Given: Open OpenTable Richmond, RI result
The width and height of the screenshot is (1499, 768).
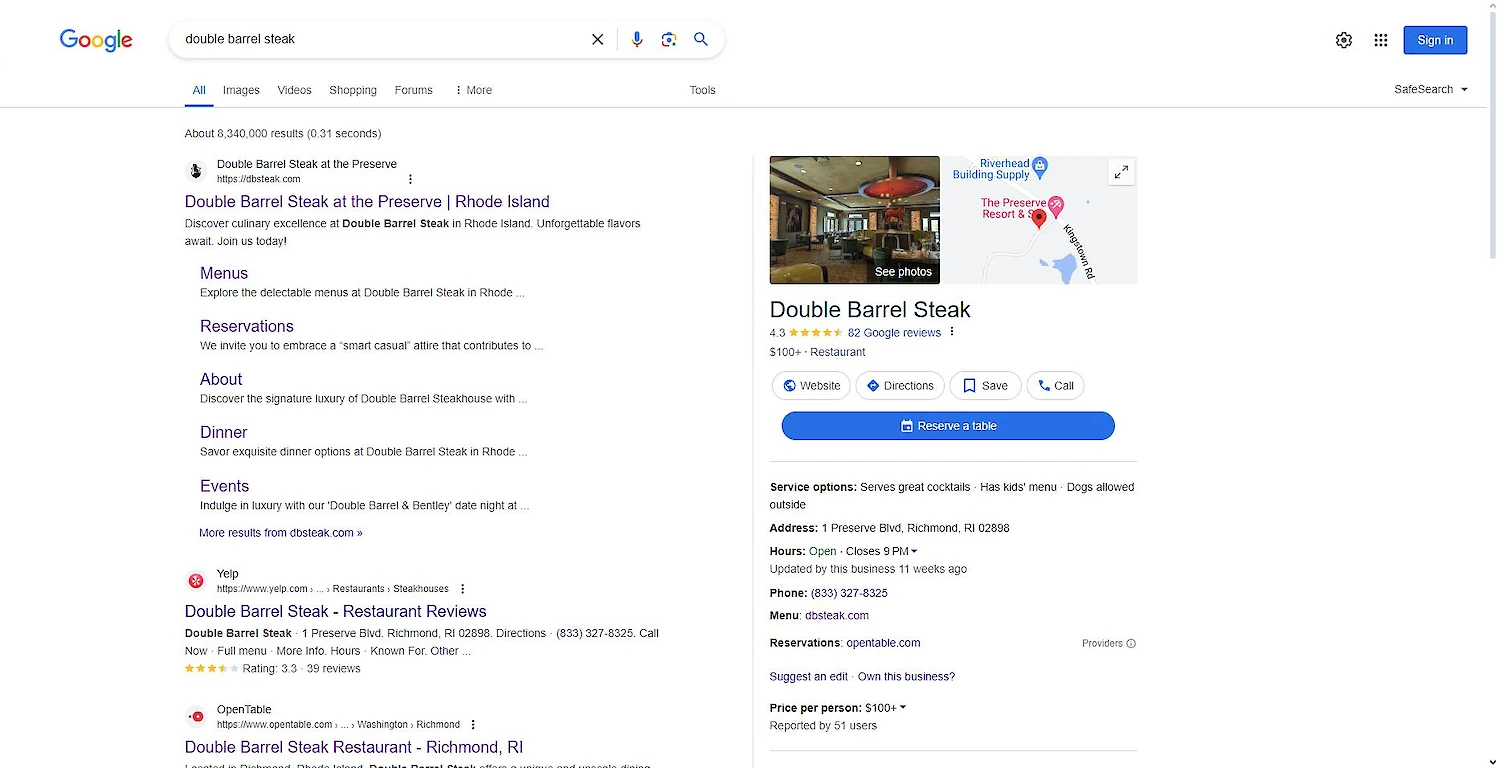Looking at the screenshot, I should 354,747.
